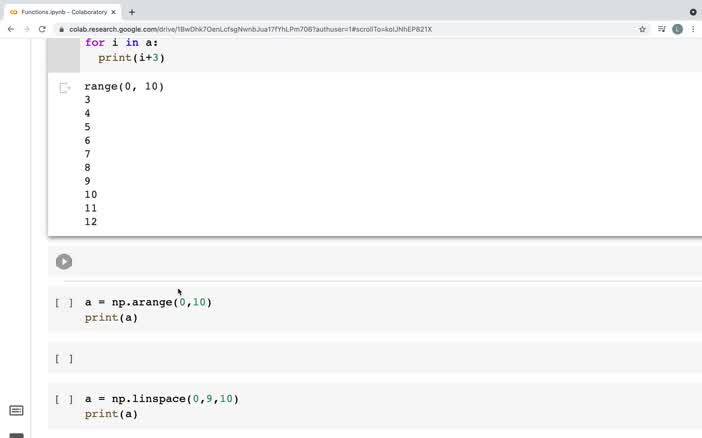Click the 'for i in a:' code line
The width and height of the screenshot is (702, 438).
[121, 43]
